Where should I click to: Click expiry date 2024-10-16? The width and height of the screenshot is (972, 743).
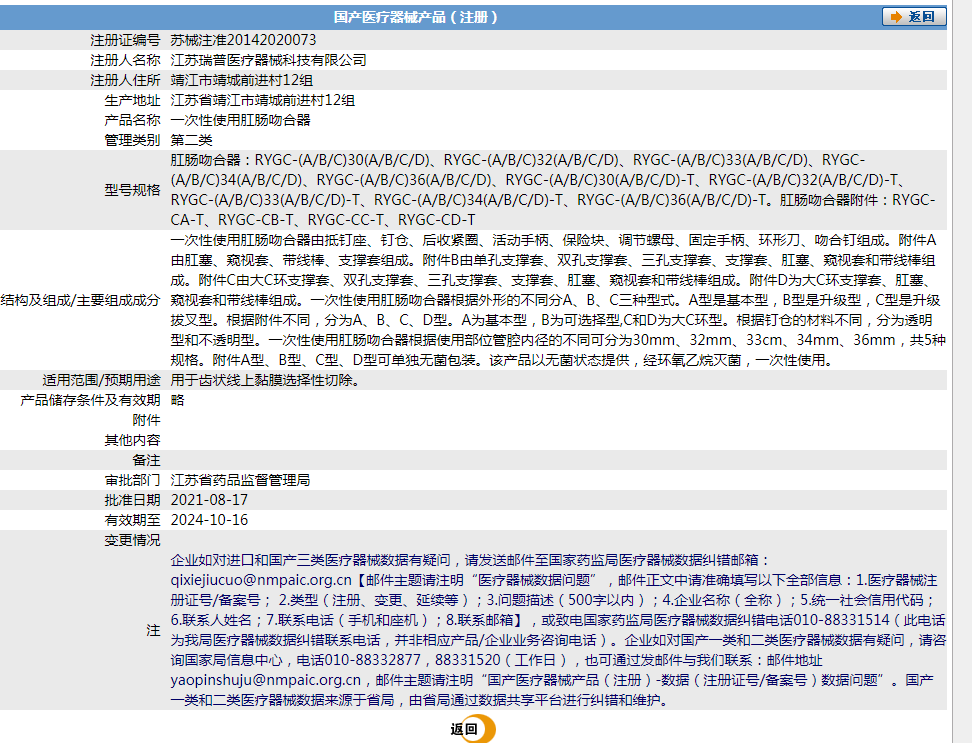(209, 520)
